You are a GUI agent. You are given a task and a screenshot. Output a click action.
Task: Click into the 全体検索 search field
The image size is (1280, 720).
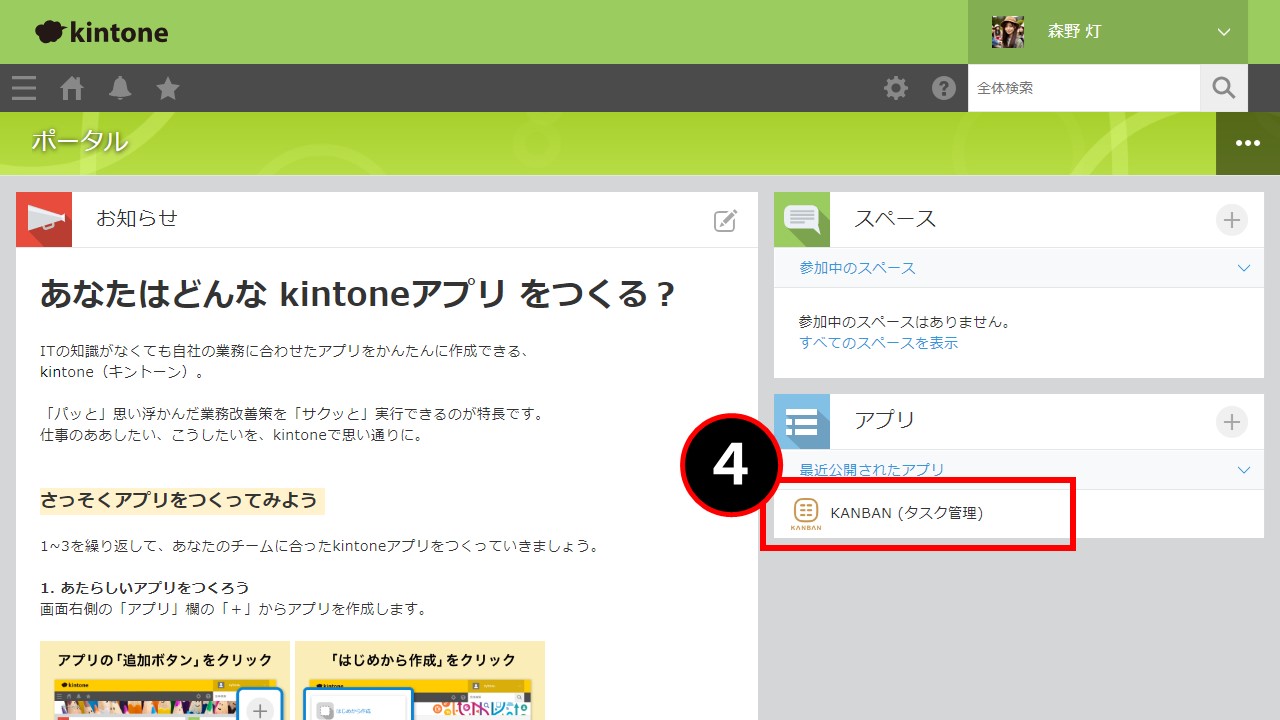pos(1084,88)
